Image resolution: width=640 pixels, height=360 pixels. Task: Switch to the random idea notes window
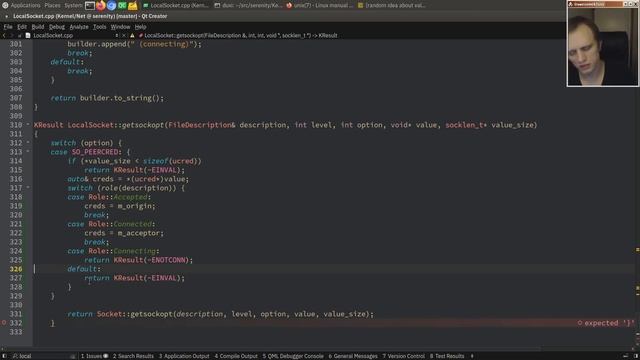click(392, 5)
